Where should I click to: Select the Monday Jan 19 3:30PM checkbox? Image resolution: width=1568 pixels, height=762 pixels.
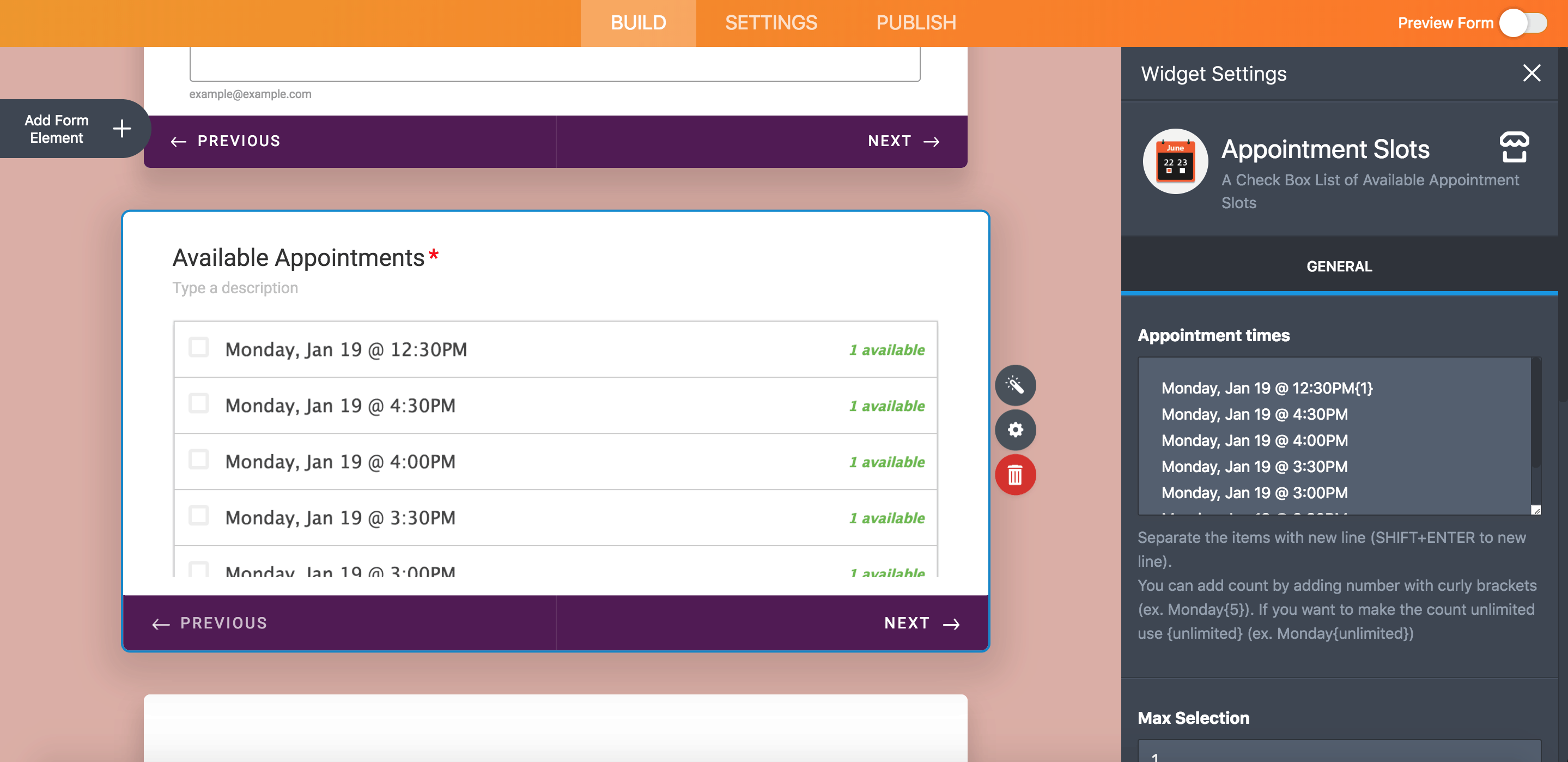click(x=198, y=516)
